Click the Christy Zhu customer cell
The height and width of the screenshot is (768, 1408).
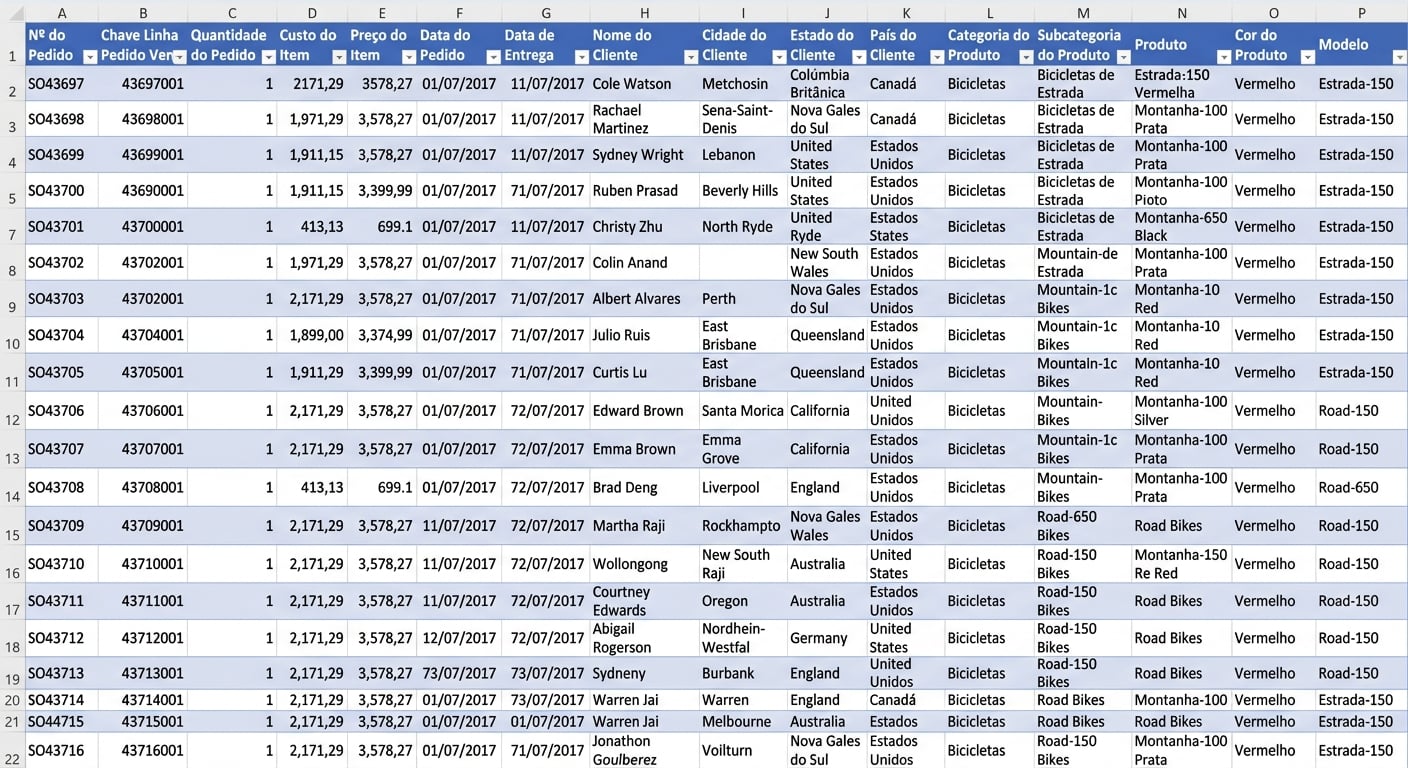click(644, 227)
